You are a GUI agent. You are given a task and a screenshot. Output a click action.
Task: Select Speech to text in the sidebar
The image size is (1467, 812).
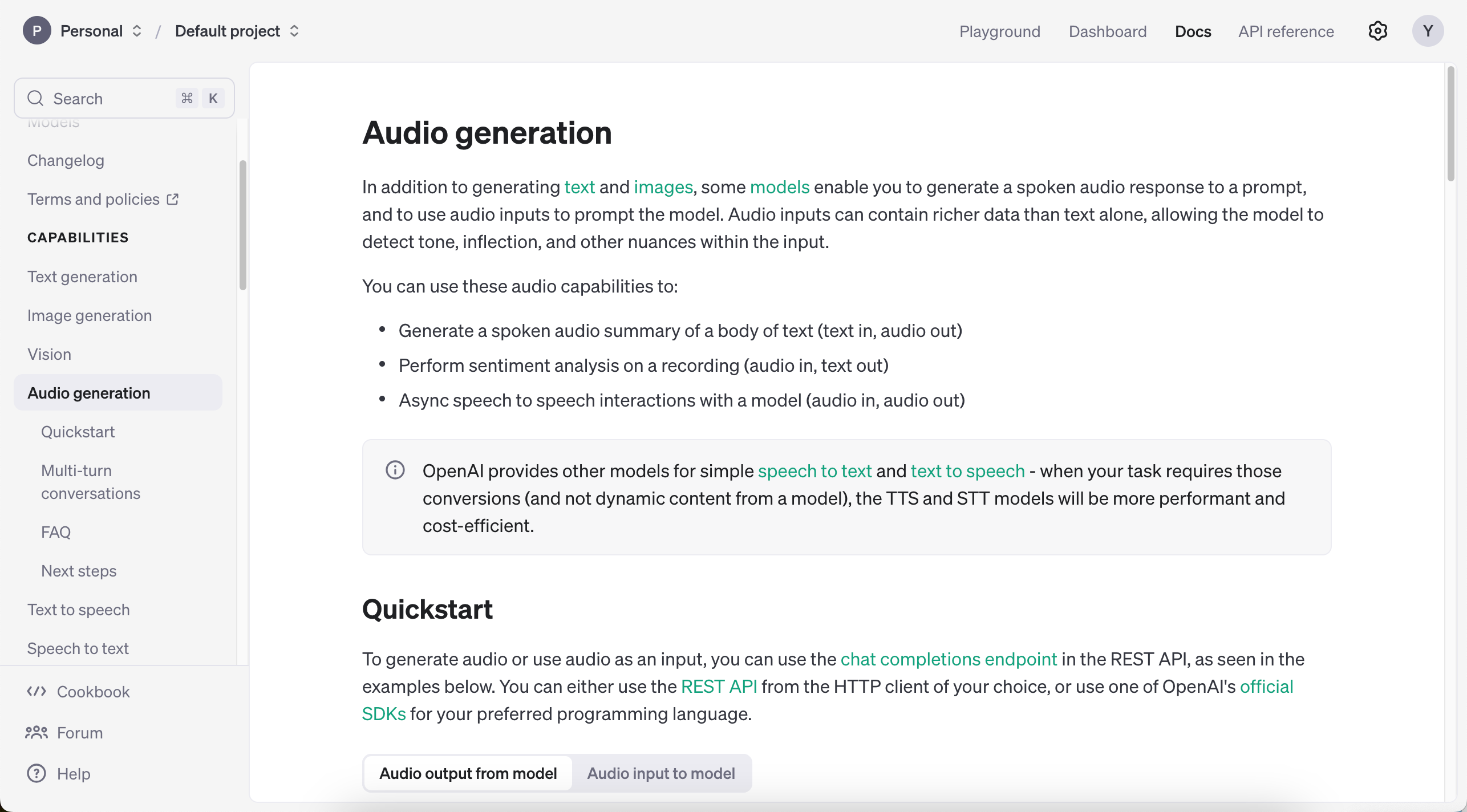[x=78, y=648]
